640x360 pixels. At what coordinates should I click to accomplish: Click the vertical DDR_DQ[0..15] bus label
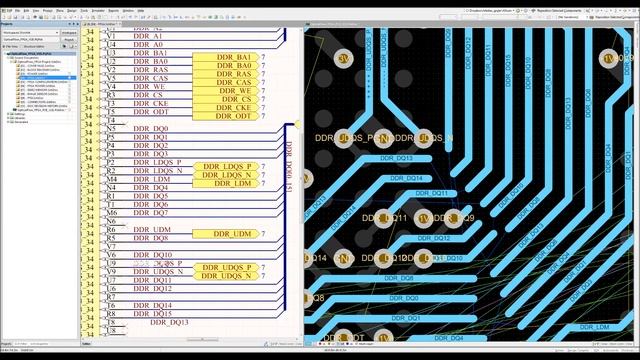click(x=289, y=167)
